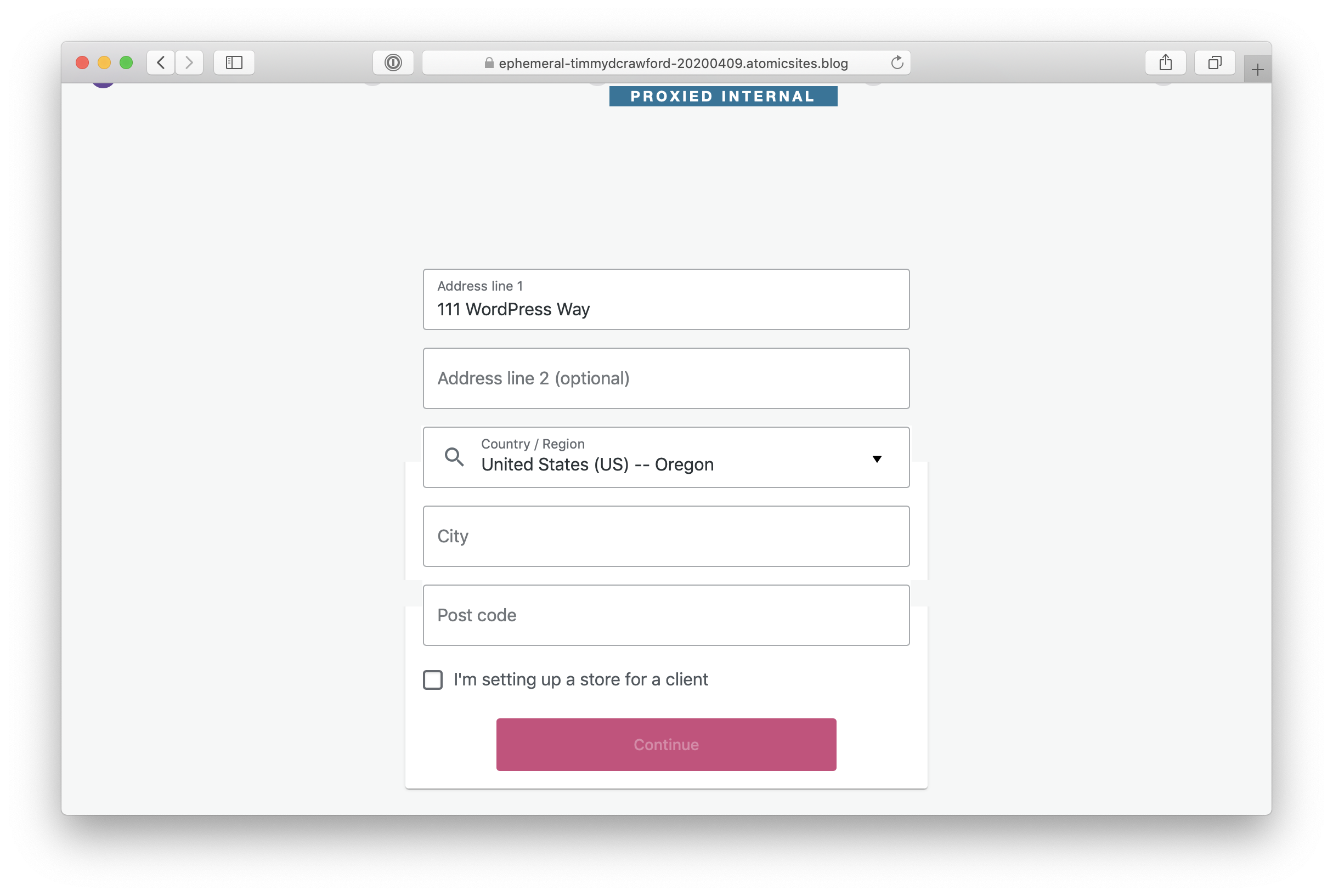Click the browser forward navigation arrow
1333x896 pixels.
(x=189, y=63)
